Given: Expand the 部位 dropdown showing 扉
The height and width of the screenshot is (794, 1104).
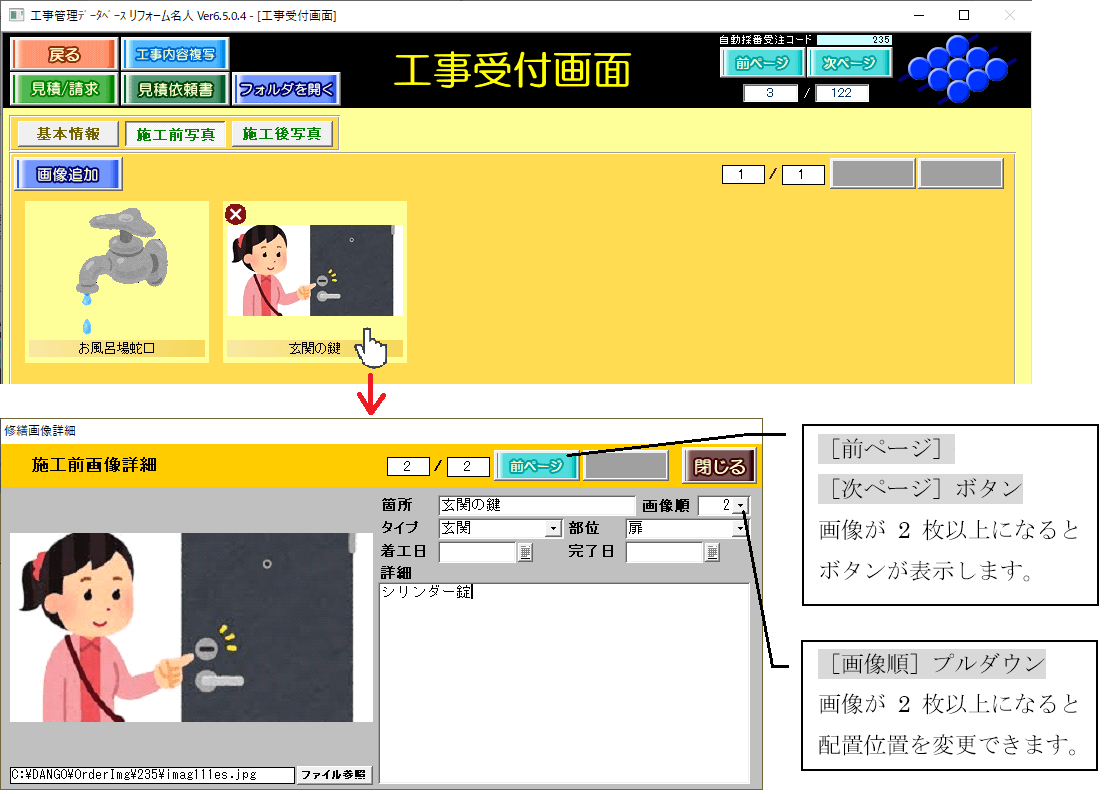Looking at the screenshot, I should pyautogui.click(x=741, y=529).
